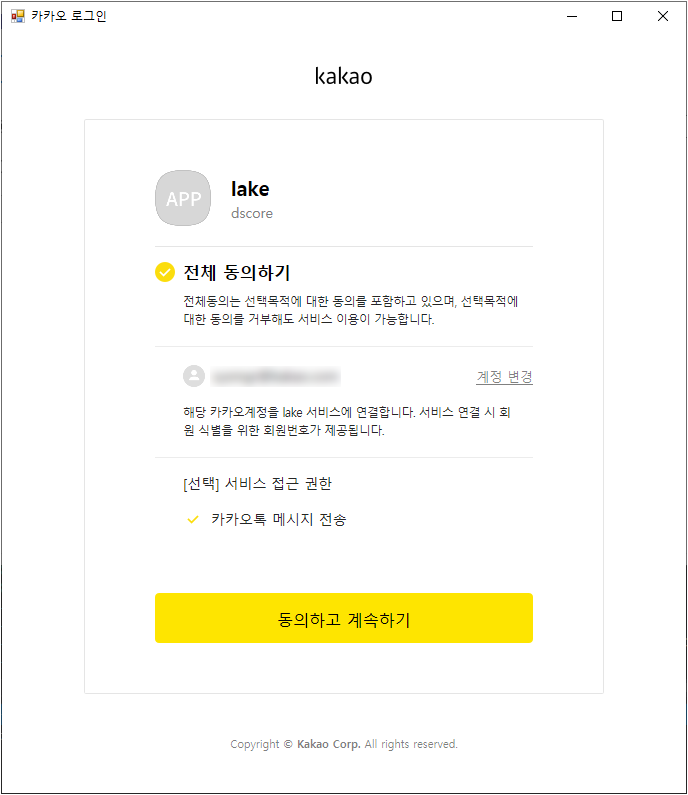Screen dimensions: 688x795
Task: Click the 전체 동의하기 label text
Action: pyautogui.click(x=237, y=273)
